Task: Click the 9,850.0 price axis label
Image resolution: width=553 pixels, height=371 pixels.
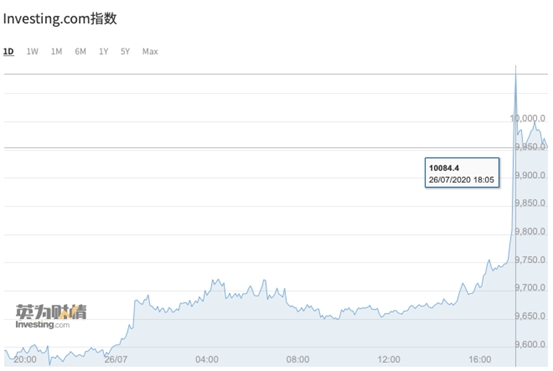Action: click(530, 203)
